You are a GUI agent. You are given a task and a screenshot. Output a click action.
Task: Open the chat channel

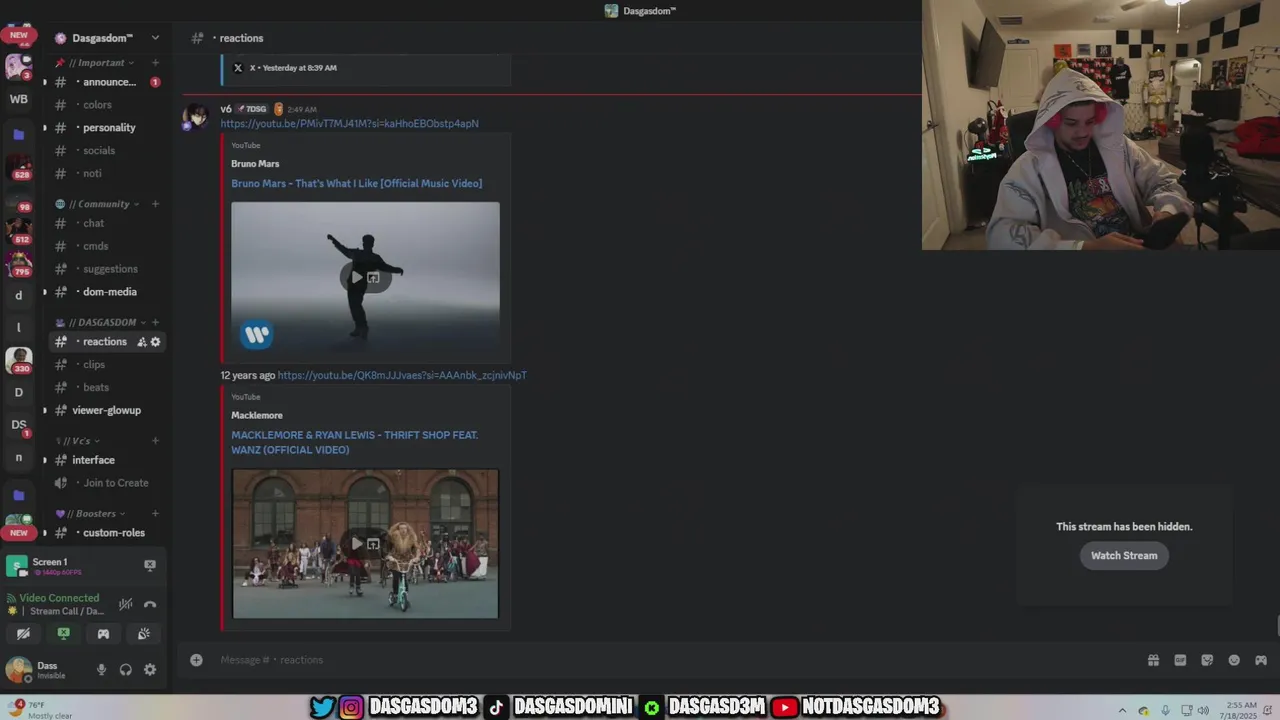point(105,224)
